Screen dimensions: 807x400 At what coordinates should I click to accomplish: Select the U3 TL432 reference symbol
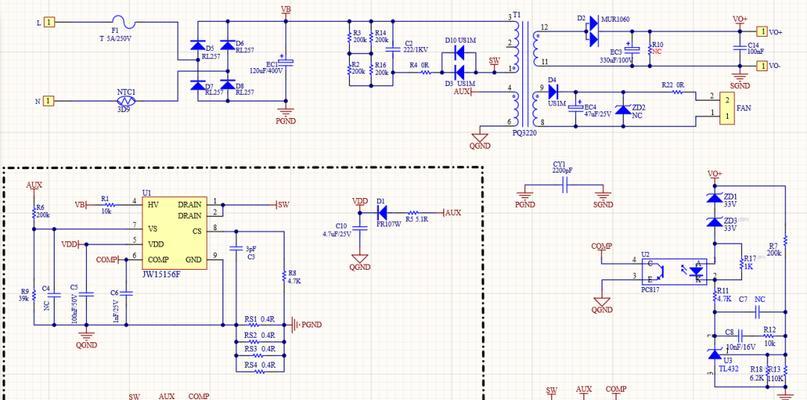714,354
